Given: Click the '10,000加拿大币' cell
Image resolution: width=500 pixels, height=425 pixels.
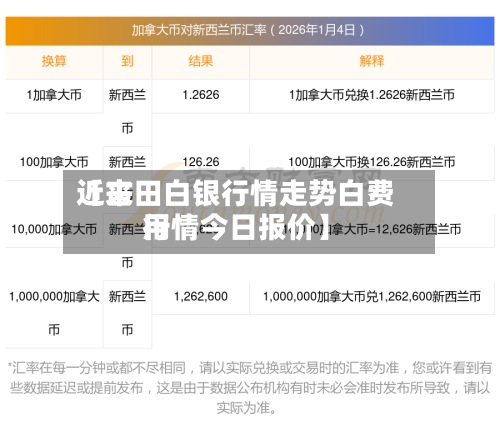Looking at the screenshot, I should click(x=54, y=230).
